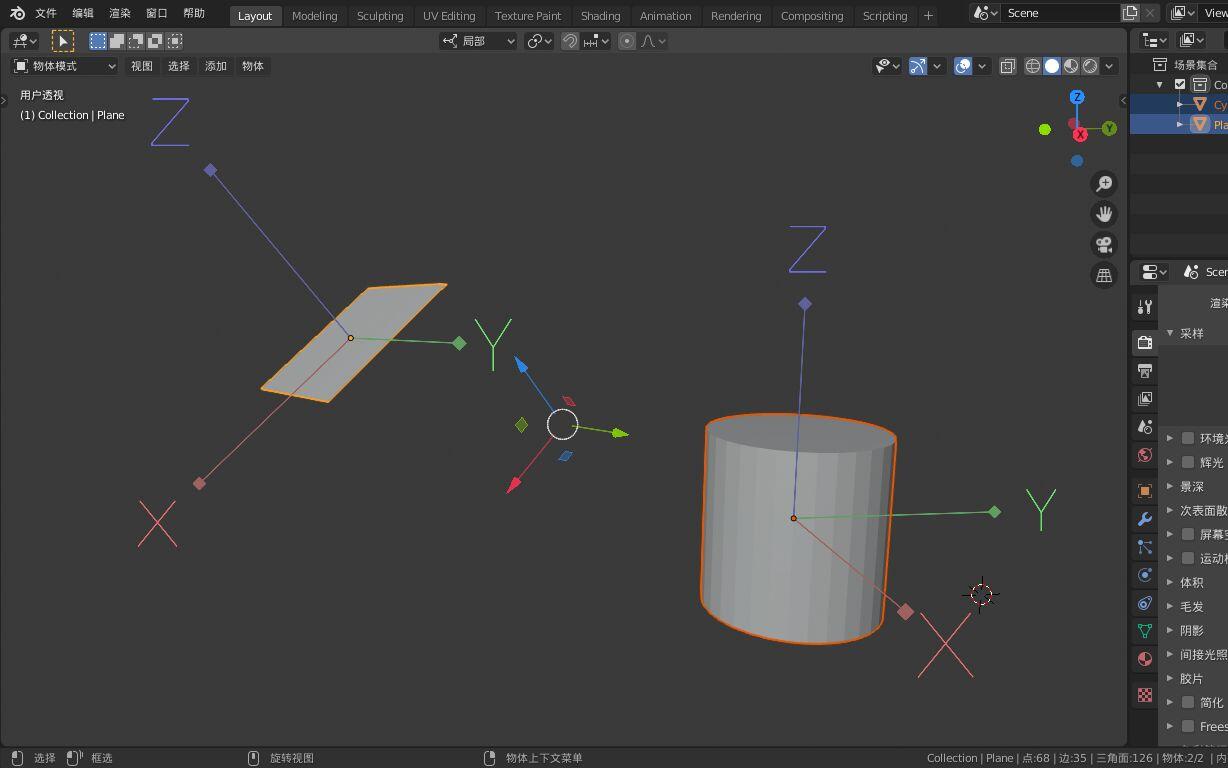1228x768 pixels.
Task: Switch perspective/orthographic grid icon
Action: pos(1104,276)
